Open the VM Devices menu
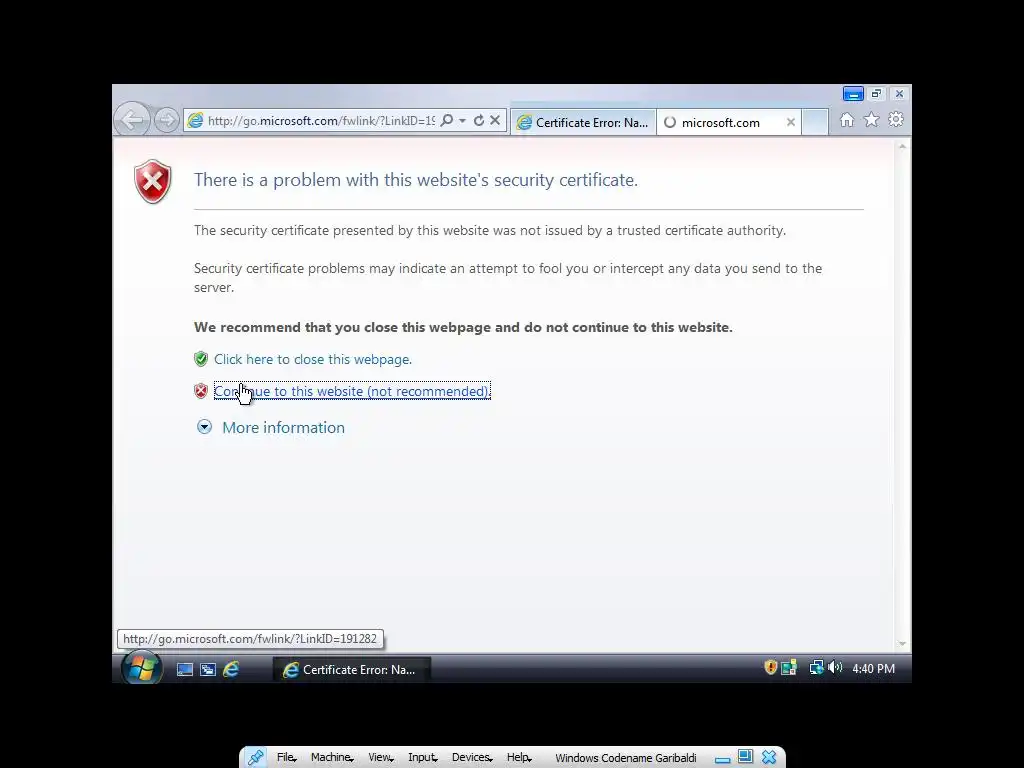Screen dimensions: 1024x768 [x=472, y=758]
